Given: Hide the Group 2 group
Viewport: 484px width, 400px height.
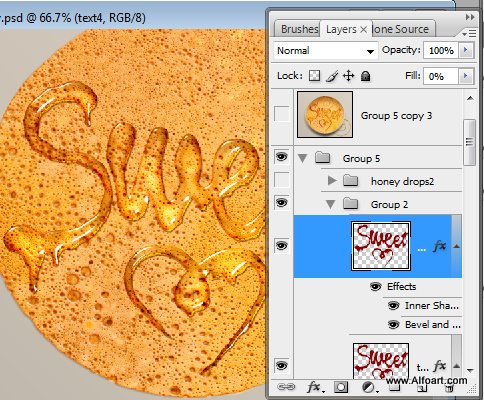Looking at the screenshot, I should (281, 202).
